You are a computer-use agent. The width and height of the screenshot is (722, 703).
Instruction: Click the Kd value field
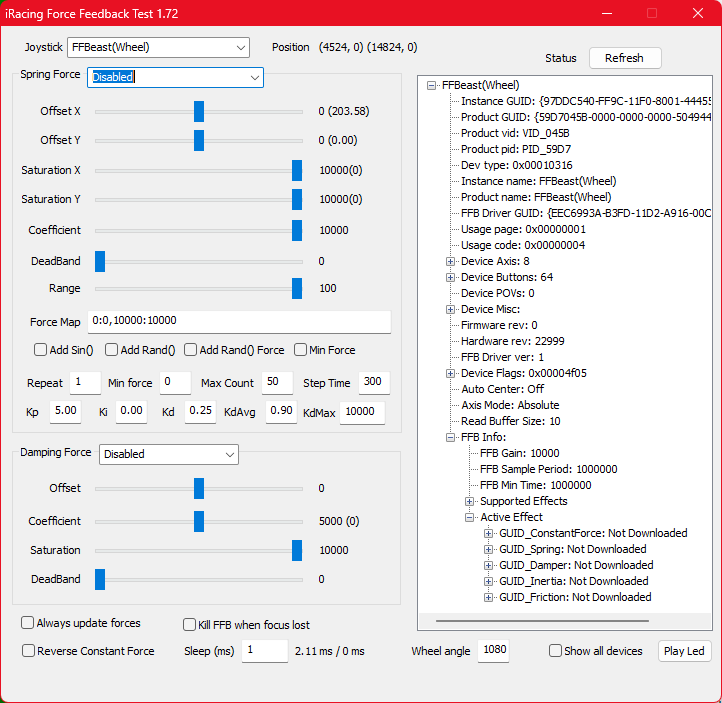[x=200, y=412]
